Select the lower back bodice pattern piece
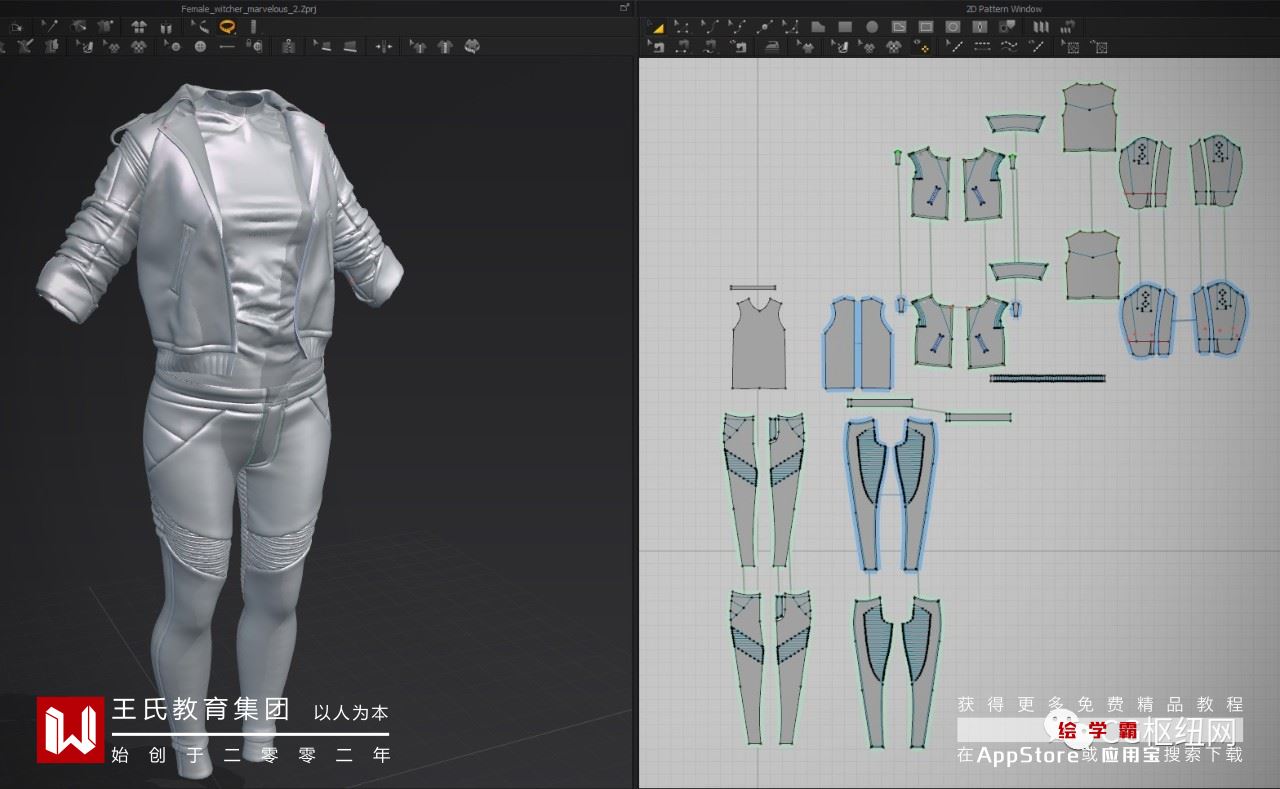The width and height of the screenshot is (1280, 789). pyautogui.click(x=1091, y=265)
